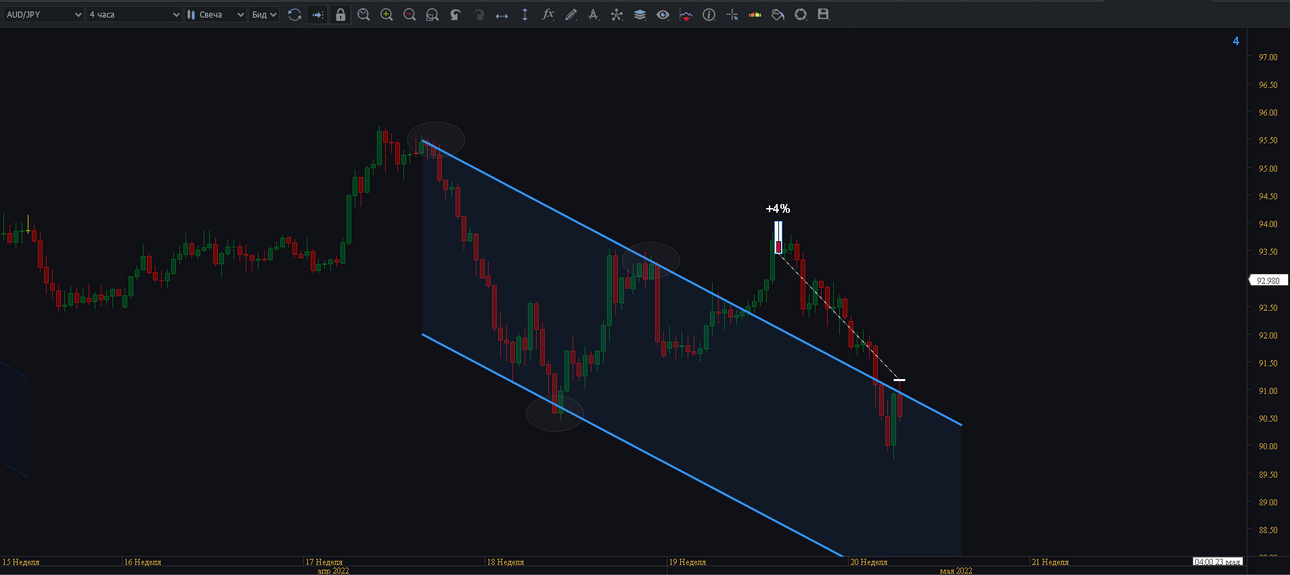
Task: Click the zoom to area magnifier icon
Action: click(x=432, y=15)
